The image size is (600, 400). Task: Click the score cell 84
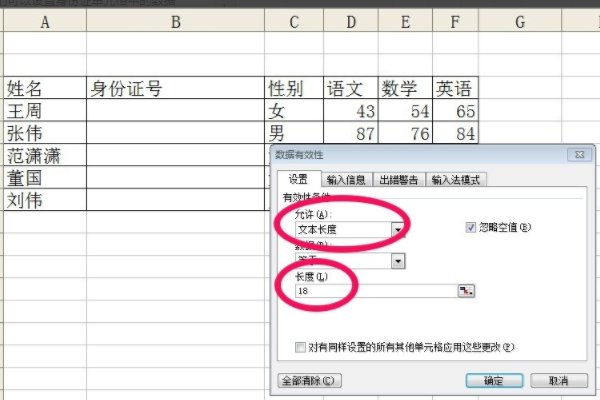tap(455, 133)
